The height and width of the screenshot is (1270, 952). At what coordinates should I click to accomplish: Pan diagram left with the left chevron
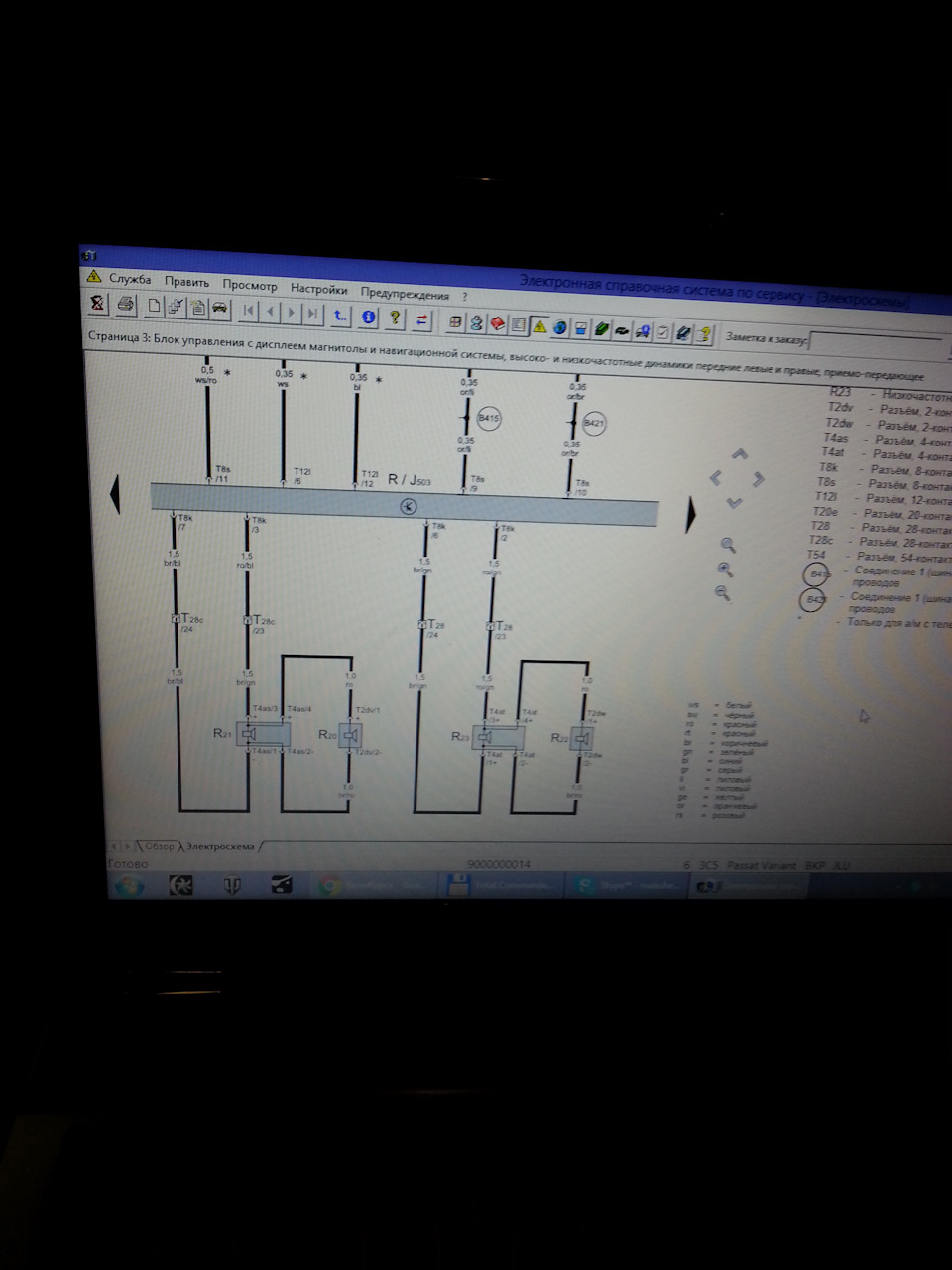[716, 478]
